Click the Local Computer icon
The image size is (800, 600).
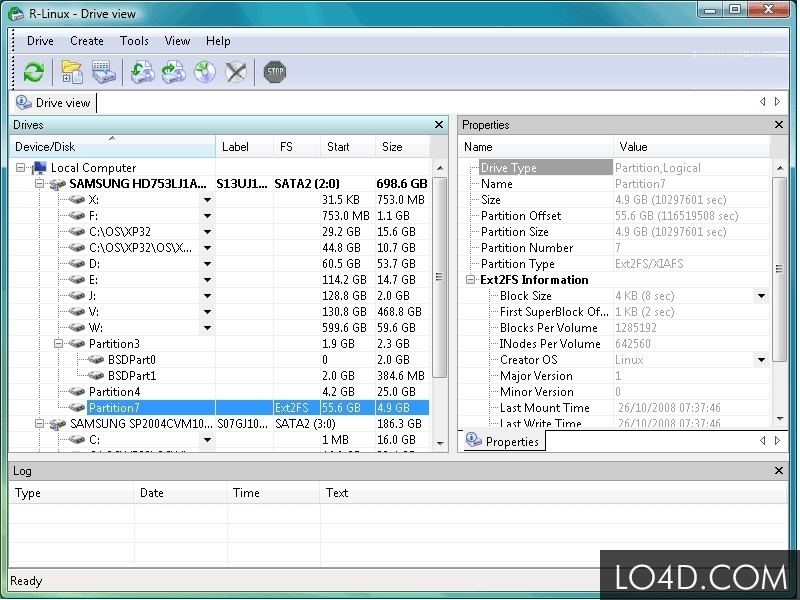(x=39, y=168)
